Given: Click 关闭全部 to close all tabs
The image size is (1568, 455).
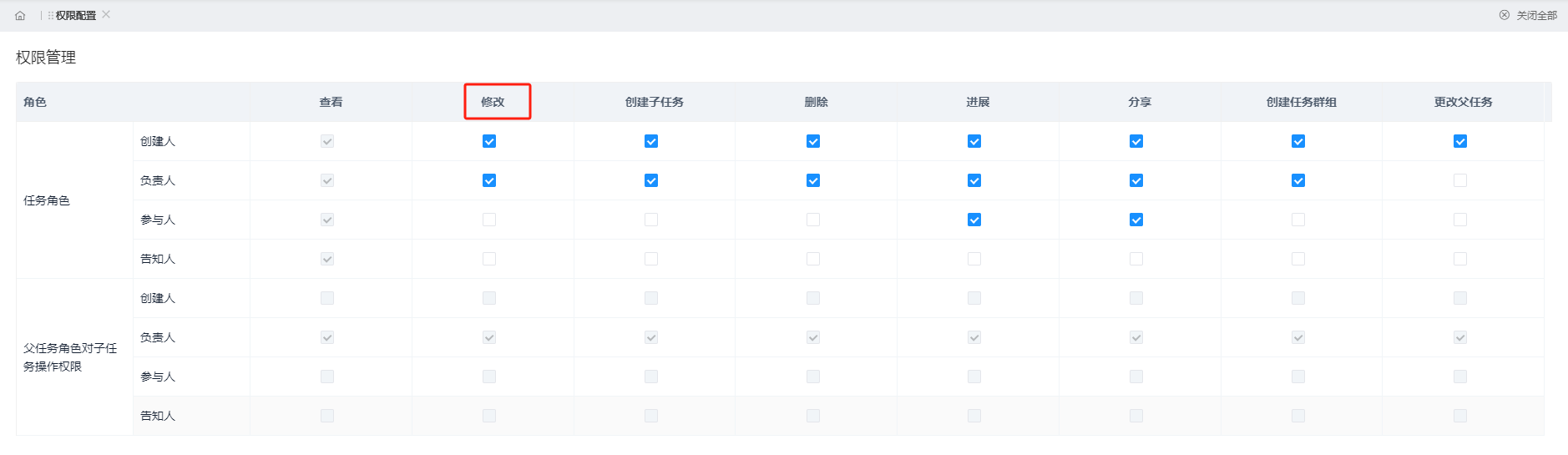Looking at the screenshot, I should click(1536, 16).
